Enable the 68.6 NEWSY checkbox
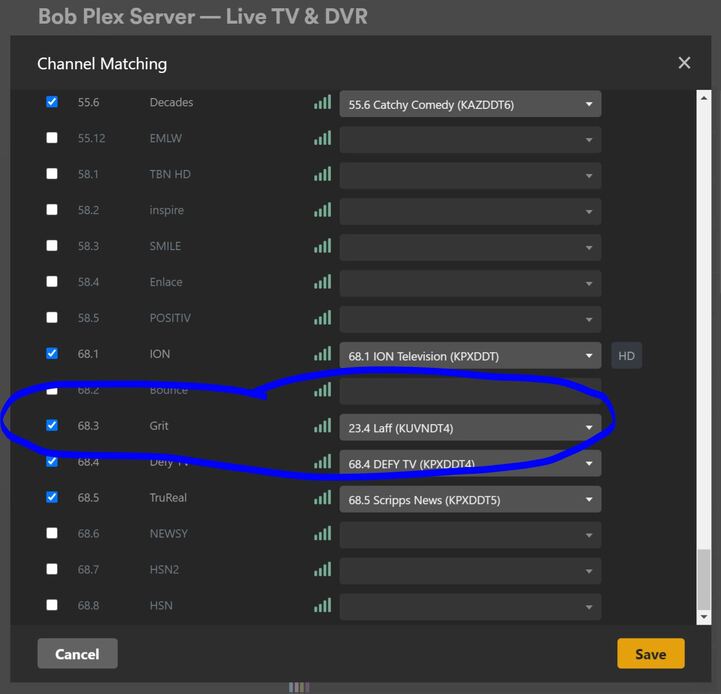Image resolution: width=721 pixels, height=694 pixels. [52, 533]
